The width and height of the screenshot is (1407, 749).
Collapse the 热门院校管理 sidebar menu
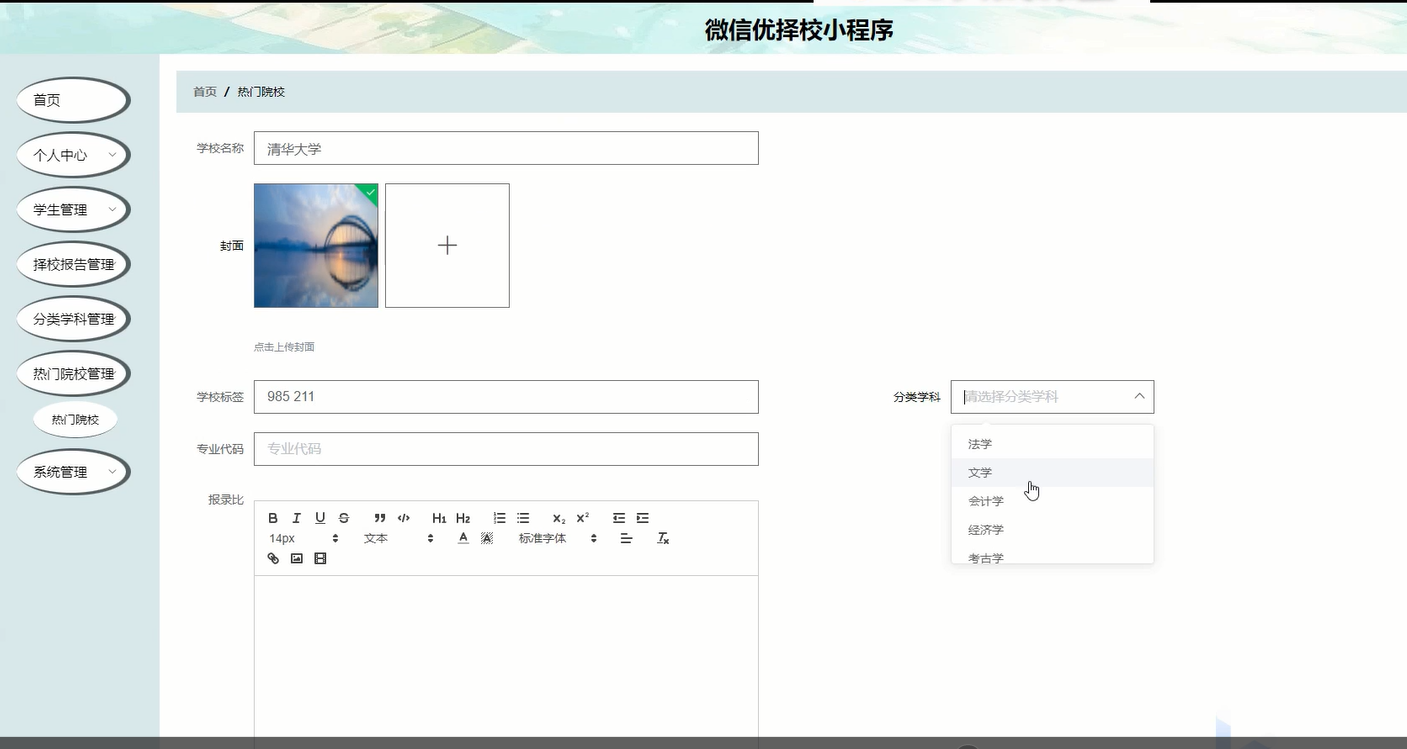click(x=73, y=374)
